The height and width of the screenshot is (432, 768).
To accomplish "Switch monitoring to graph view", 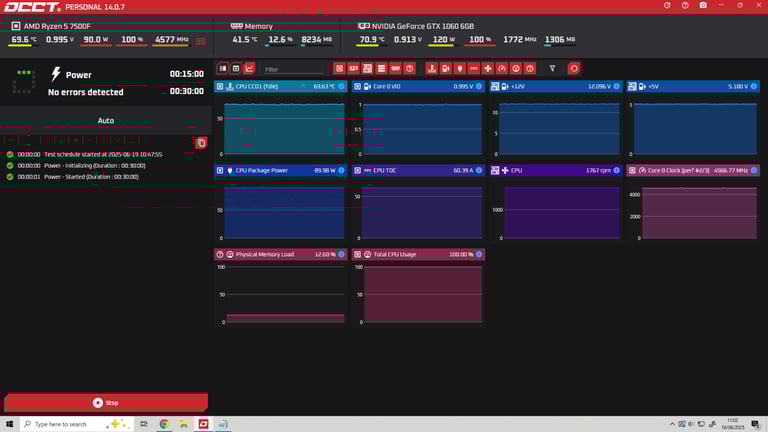I will (249, 69).
